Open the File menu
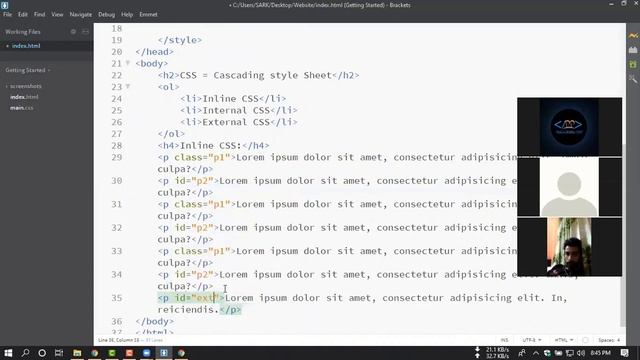Viewport: 640px width, 360px height. (7, 14)
